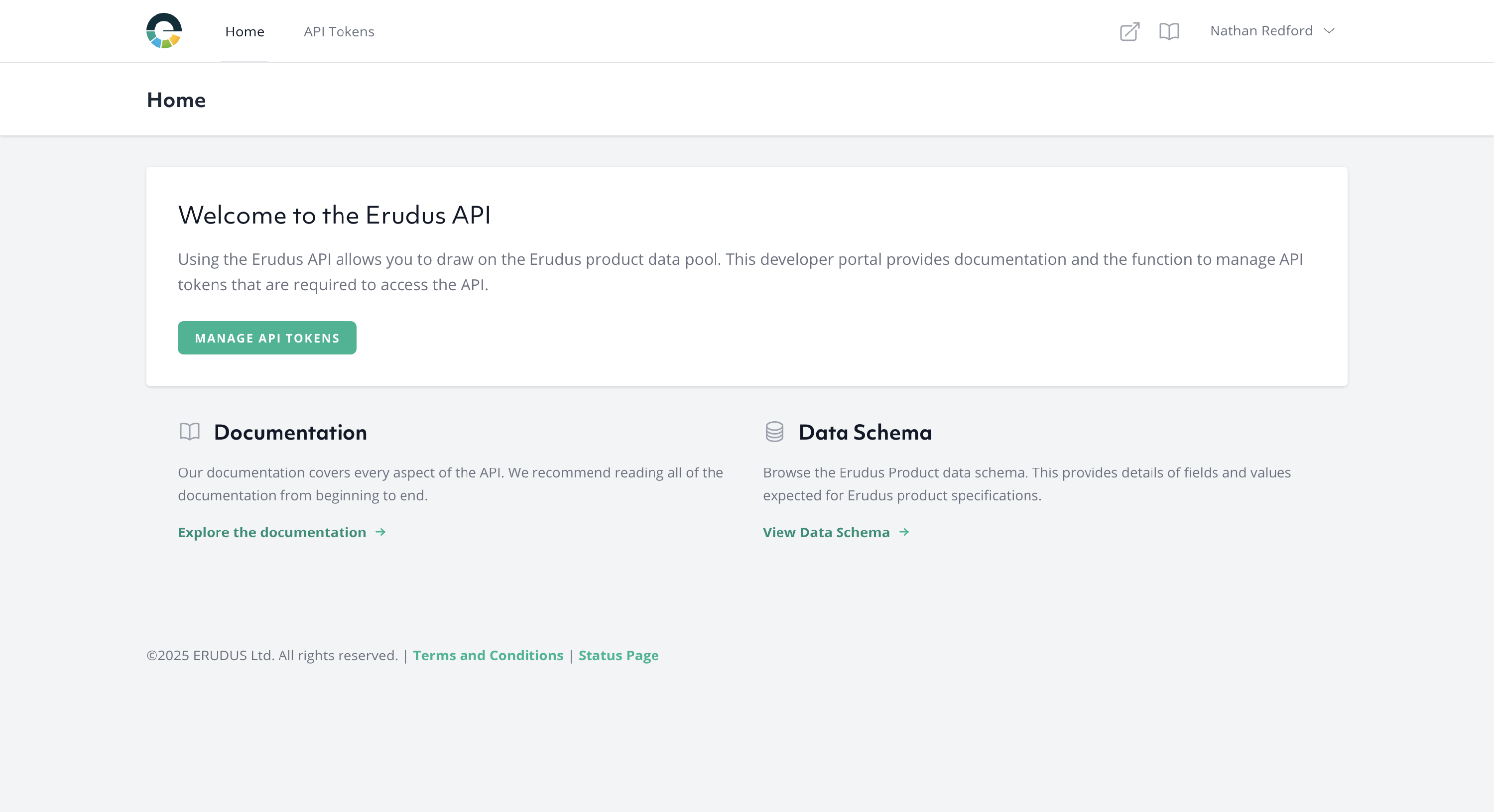This screenshot has width=1494, height=812.
Task: Open the book documentation icon in header
Action: [x=1169, y=31]
